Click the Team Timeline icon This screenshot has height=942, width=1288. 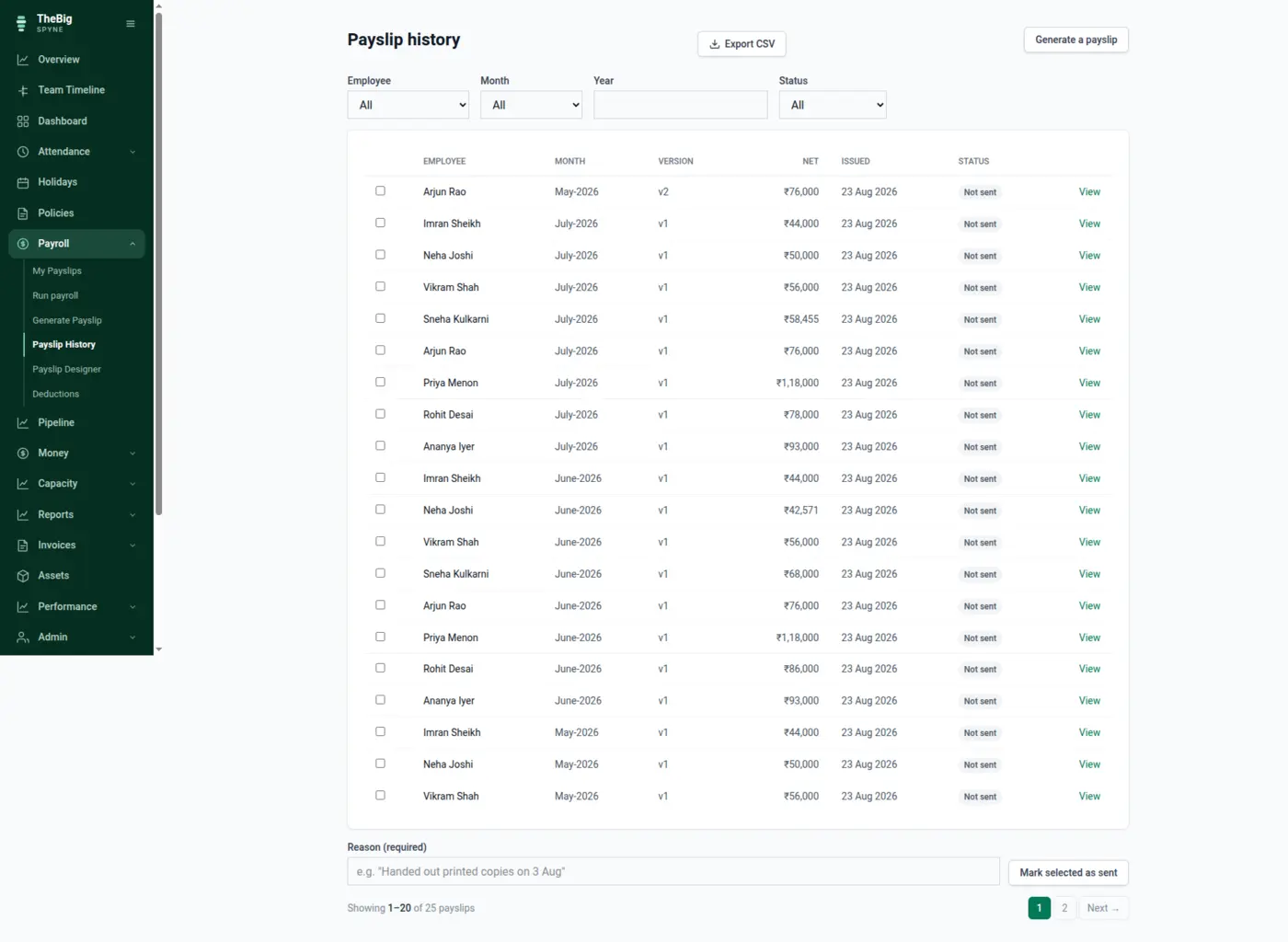23,90
